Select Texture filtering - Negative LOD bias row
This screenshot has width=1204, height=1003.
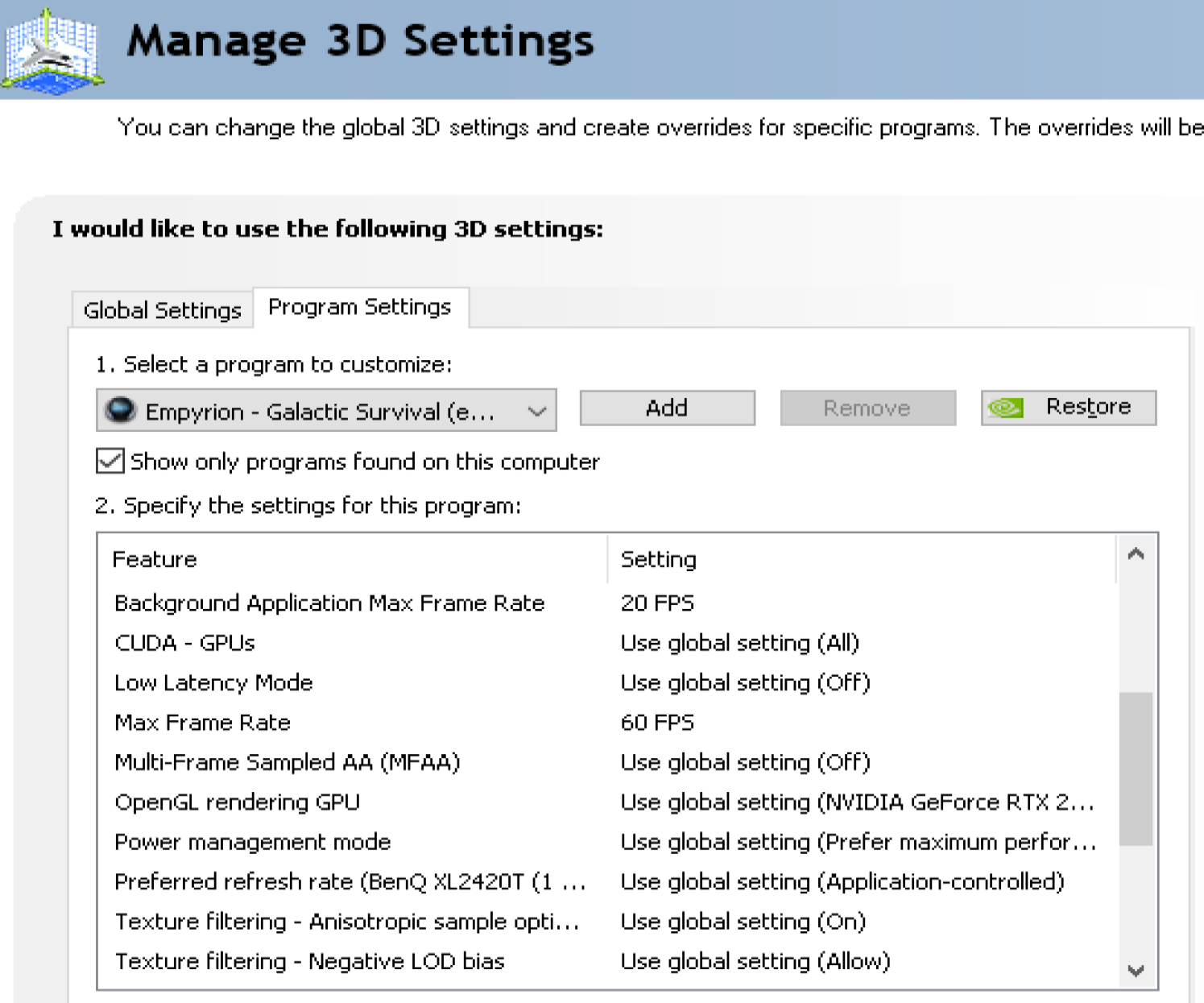(309, 961)
